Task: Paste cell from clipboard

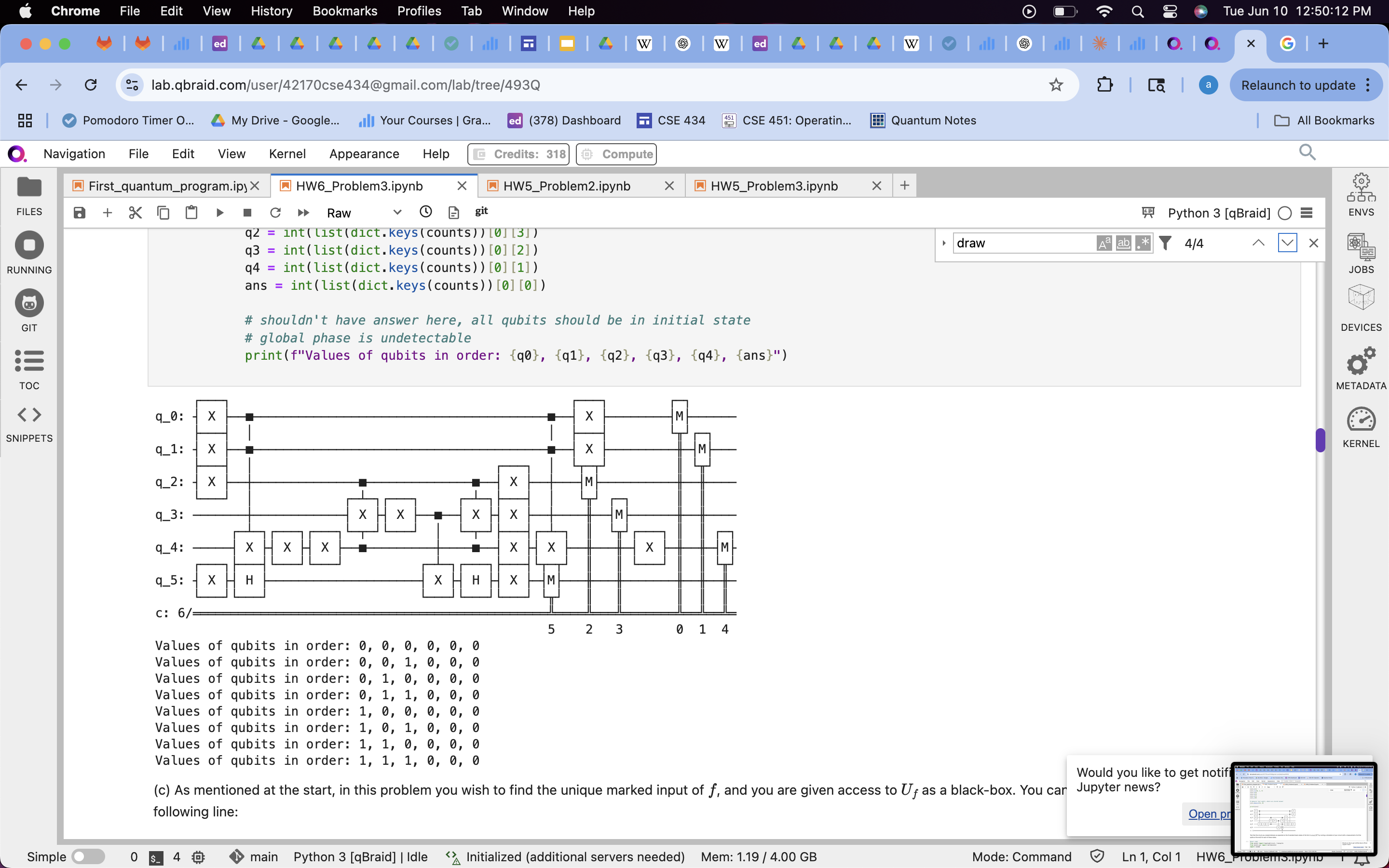Action: click(191, 212)
